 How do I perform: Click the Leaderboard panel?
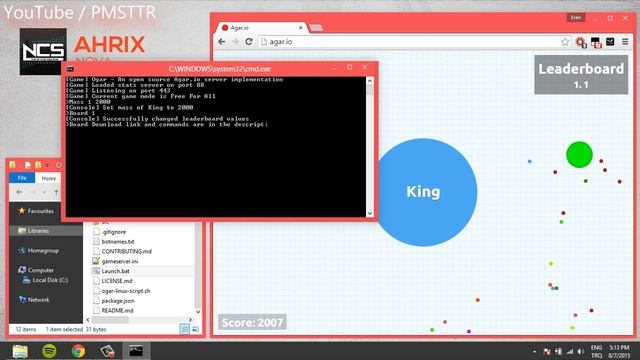581,75
